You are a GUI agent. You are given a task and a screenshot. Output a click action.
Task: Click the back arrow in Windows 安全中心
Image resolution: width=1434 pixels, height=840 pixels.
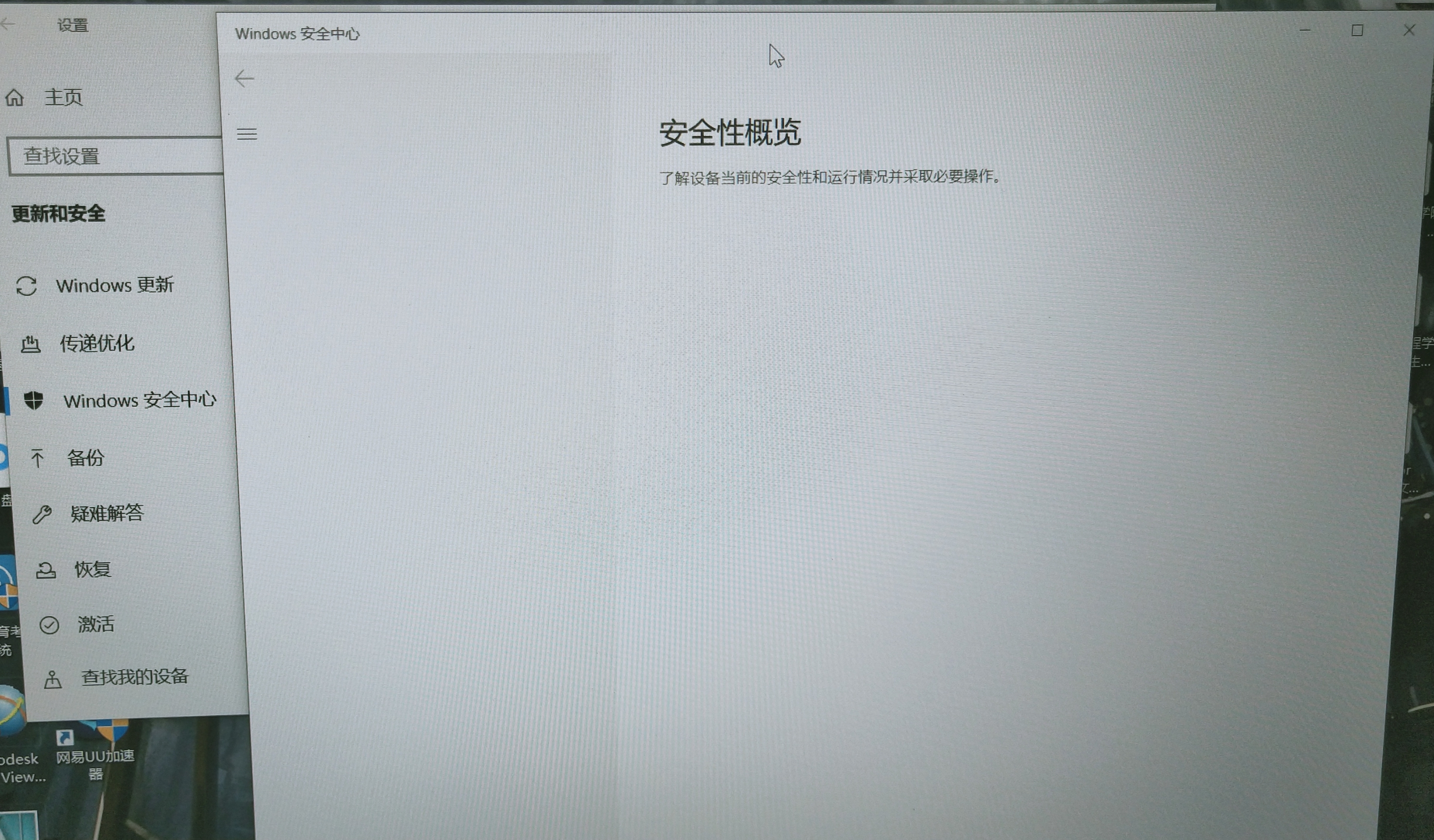click(244, 78)
